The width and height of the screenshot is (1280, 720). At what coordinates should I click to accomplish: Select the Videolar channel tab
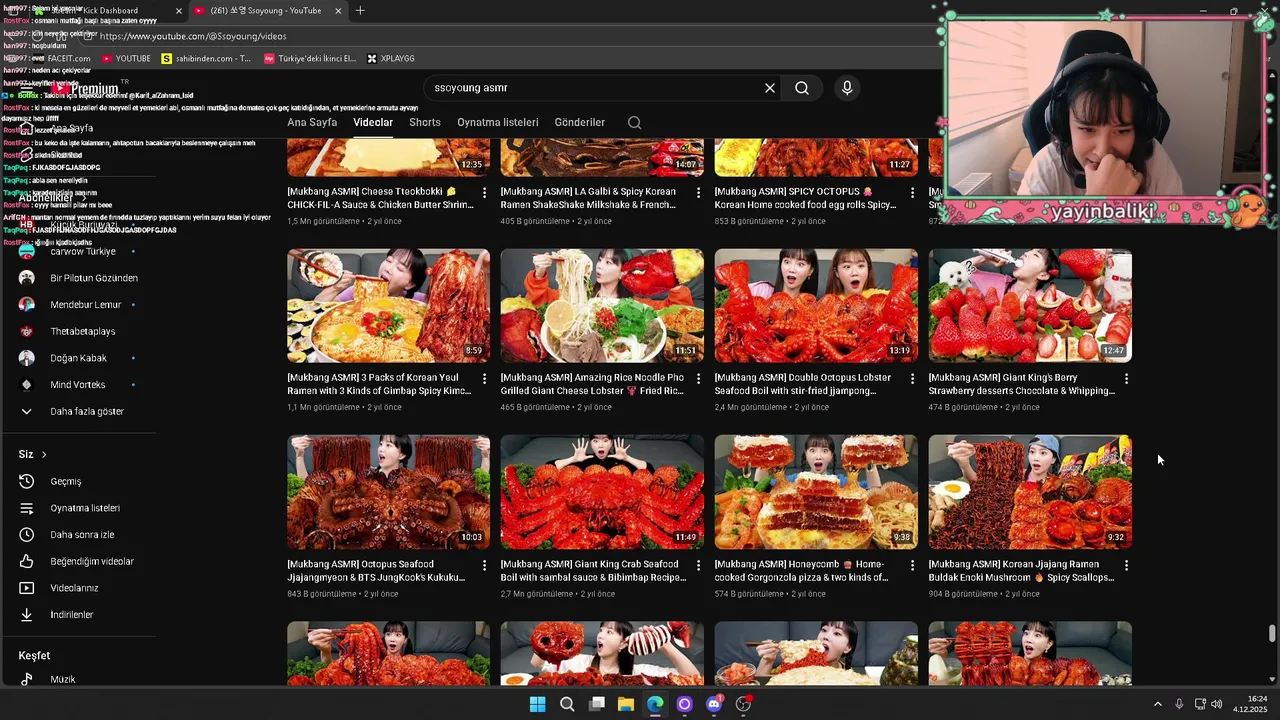tap(373, 123)
